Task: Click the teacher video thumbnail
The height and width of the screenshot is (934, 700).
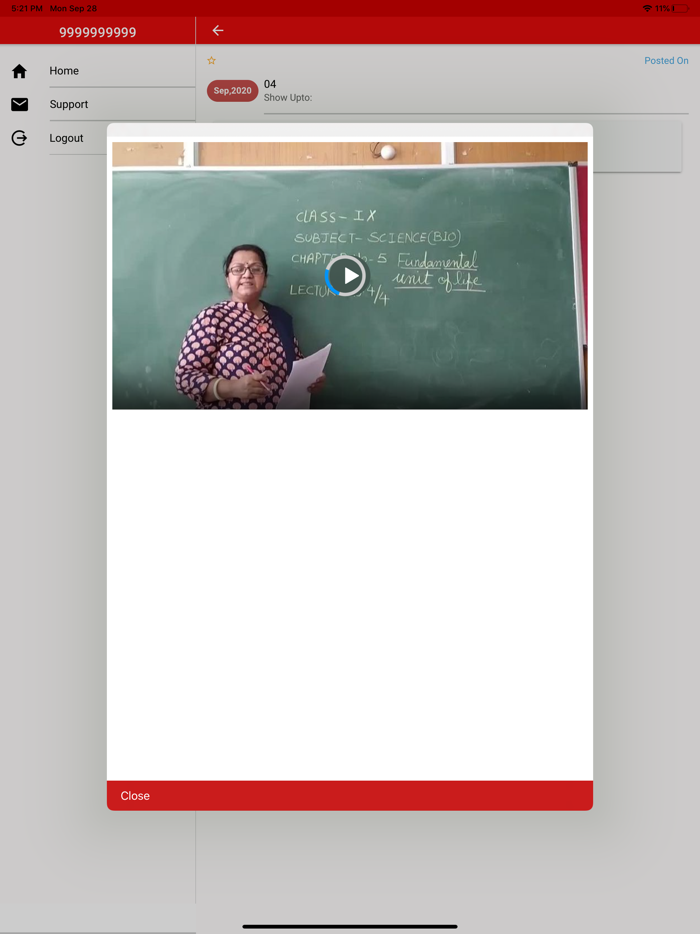Action: point(350,276)
